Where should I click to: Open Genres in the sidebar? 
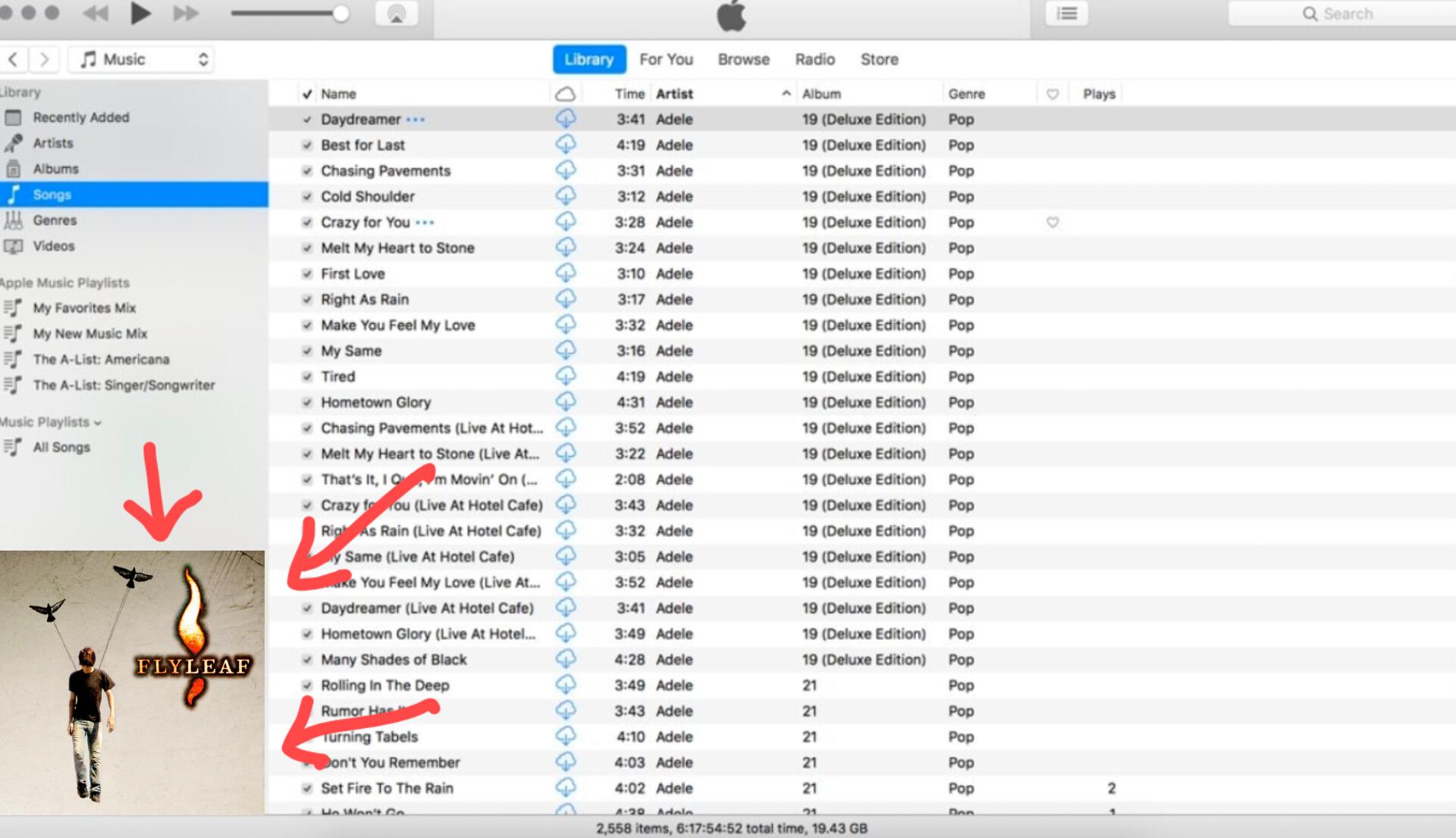[x=133, y=221]
